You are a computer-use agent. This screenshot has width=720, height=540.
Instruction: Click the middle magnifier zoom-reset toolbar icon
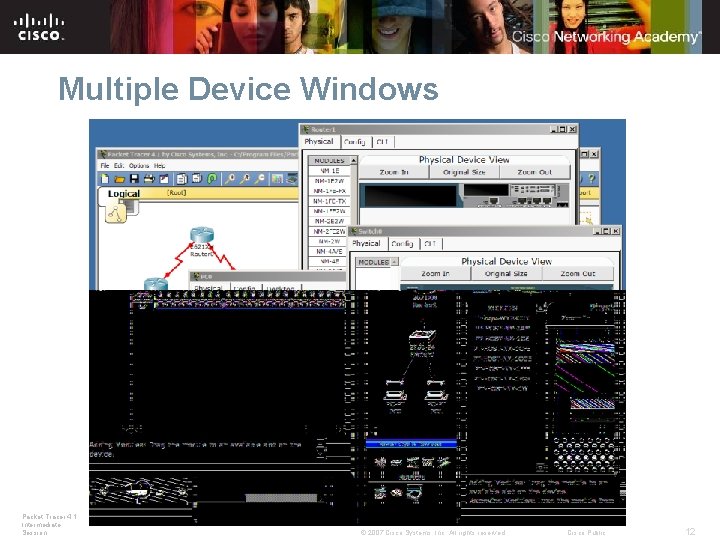tap(245, 179)
